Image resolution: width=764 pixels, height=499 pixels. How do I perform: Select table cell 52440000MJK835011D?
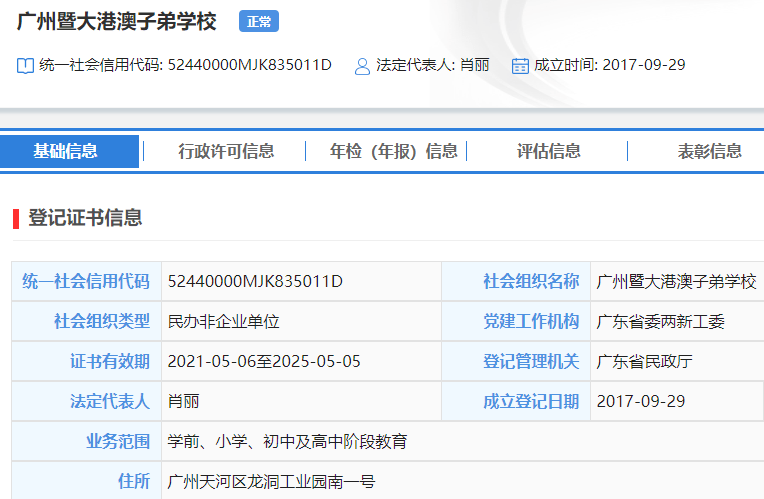[255, 281]
